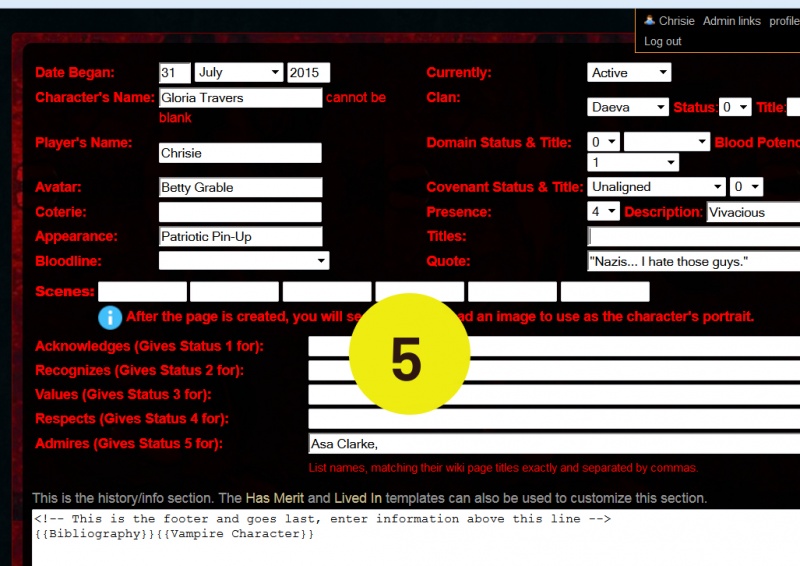Click the clan Title field at right edge
The height and width of the screenshot is (566, 800).
tap(794, 107)
